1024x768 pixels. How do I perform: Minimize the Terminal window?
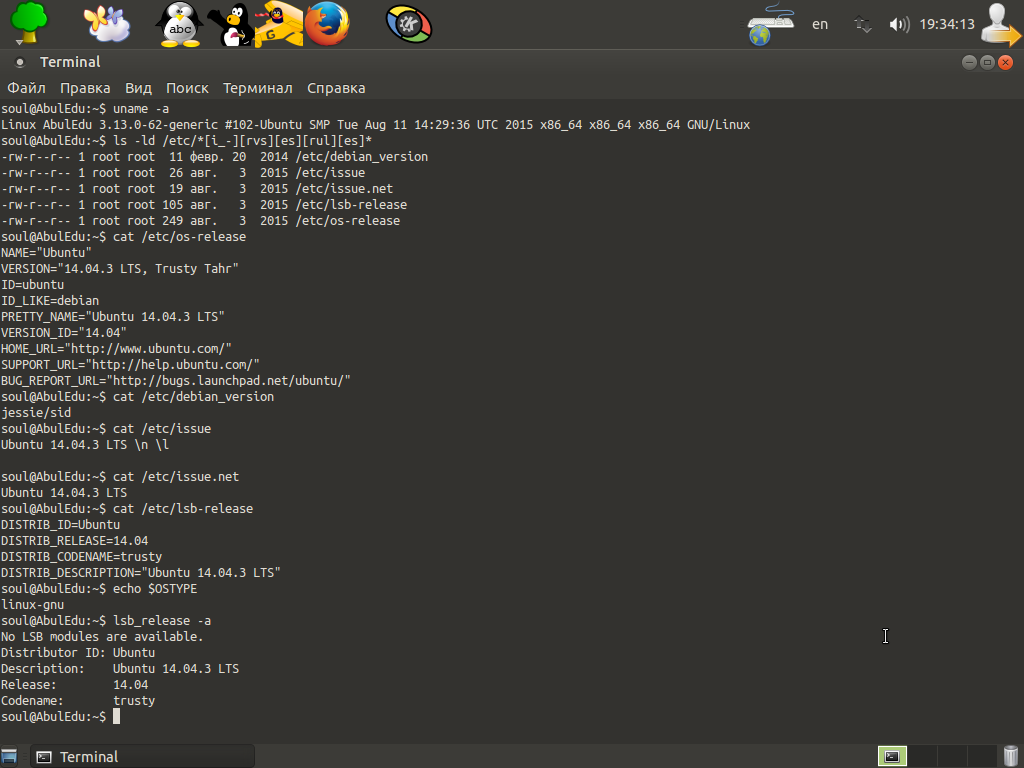[x=969, y=62]
